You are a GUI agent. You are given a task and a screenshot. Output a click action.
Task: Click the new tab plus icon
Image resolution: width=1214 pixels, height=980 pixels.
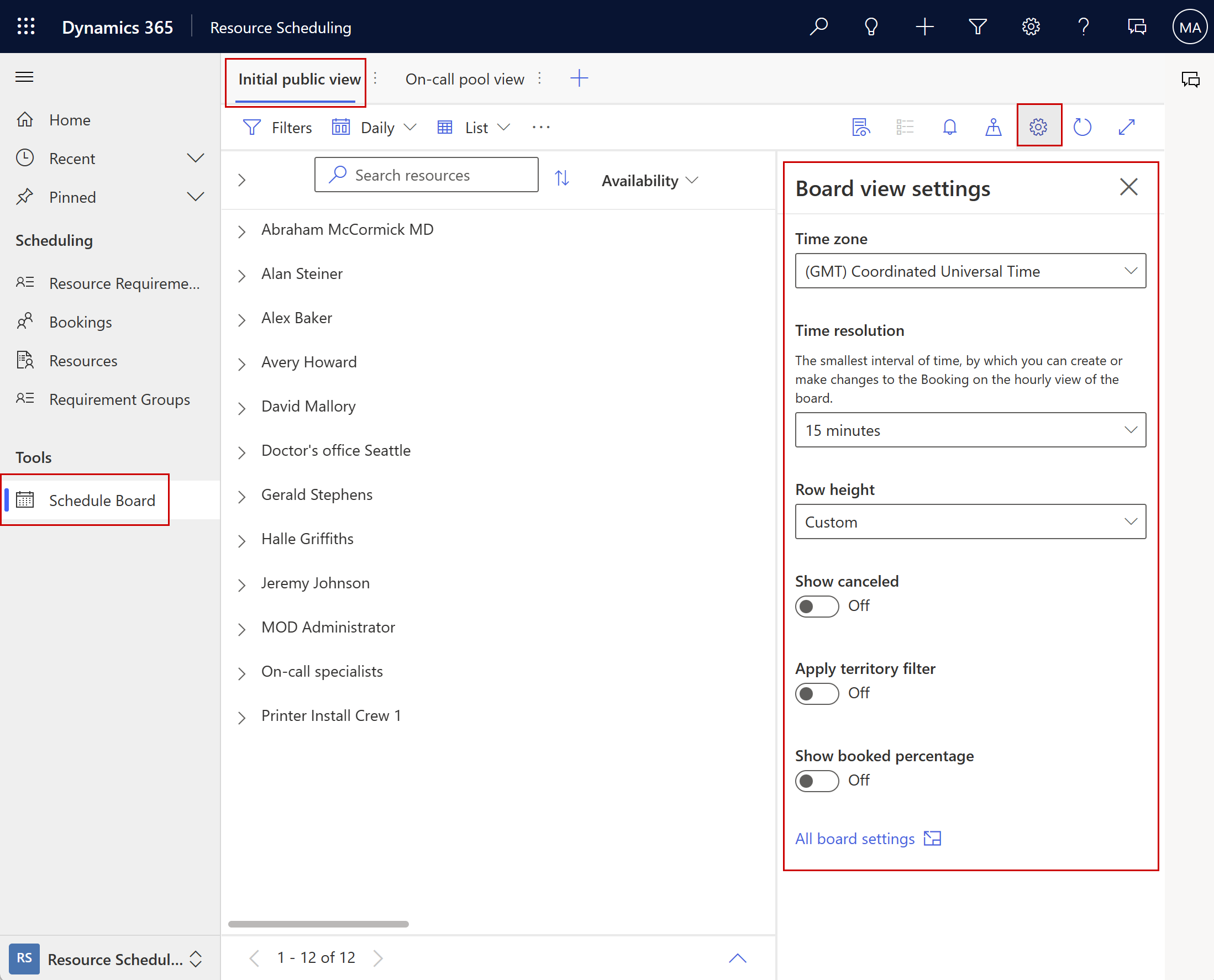point(578,78)
